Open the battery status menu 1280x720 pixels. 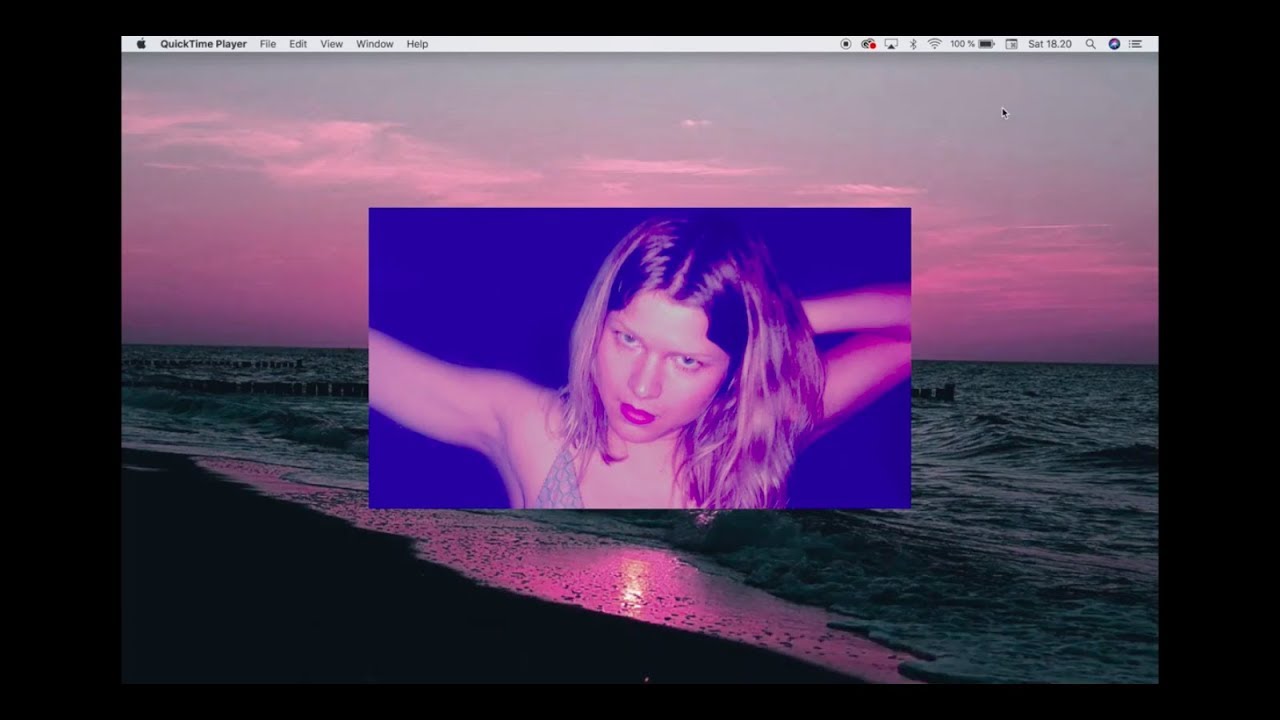[x=972, y=44]
